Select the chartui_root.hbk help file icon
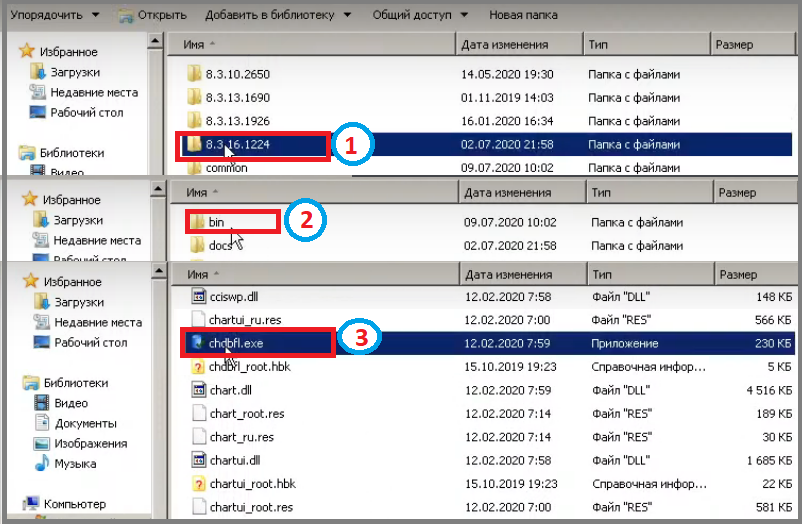802x524 pixels. click(198, 484)
